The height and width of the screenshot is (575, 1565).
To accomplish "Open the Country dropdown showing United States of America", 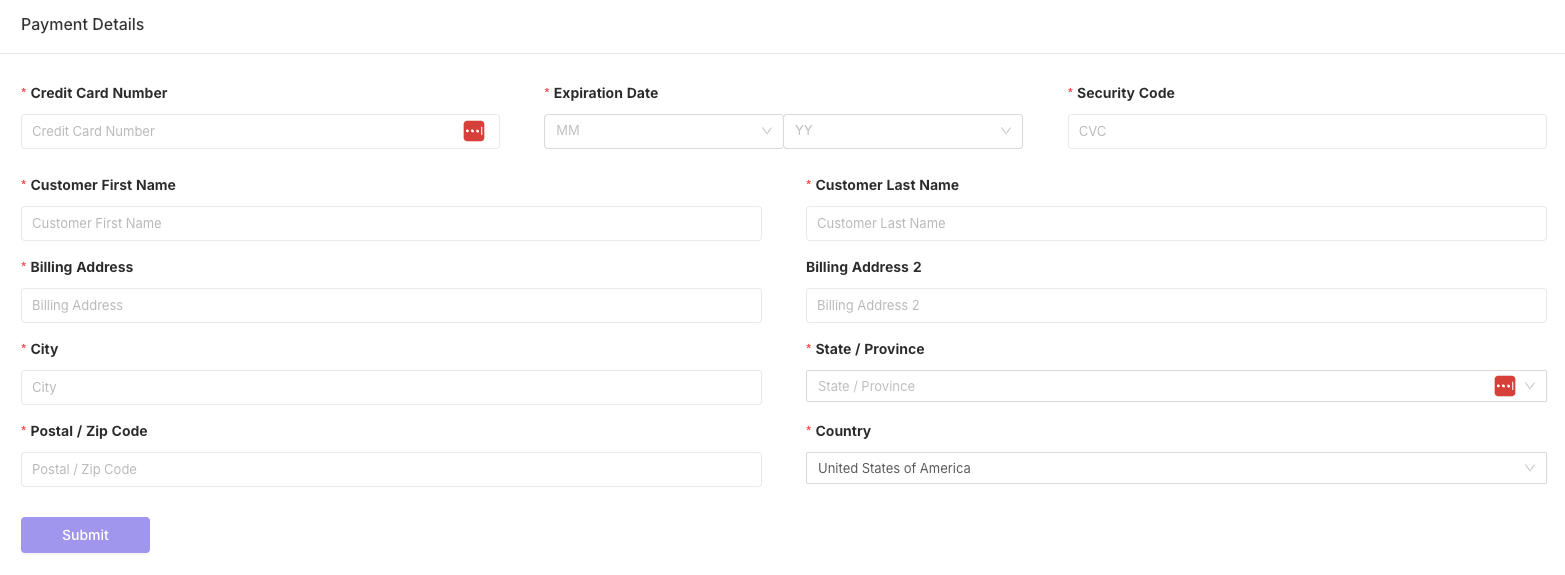I will [x=1176, y=468].
